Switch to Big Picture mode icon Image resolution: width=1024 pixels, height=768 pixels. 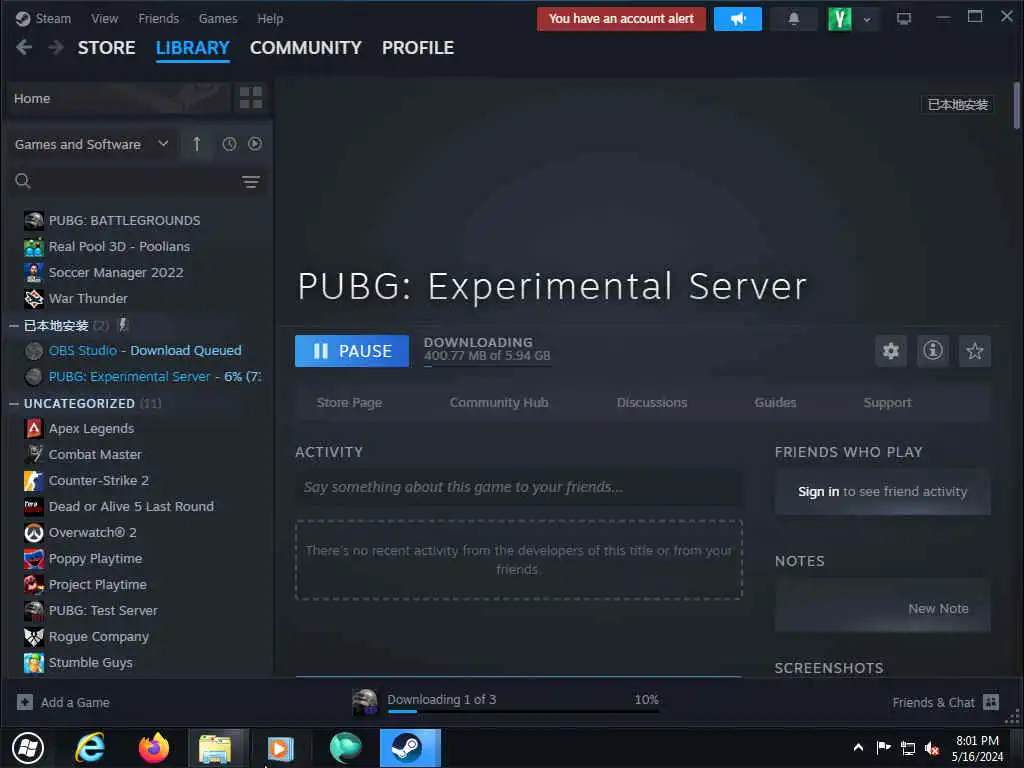pos(903,19)
